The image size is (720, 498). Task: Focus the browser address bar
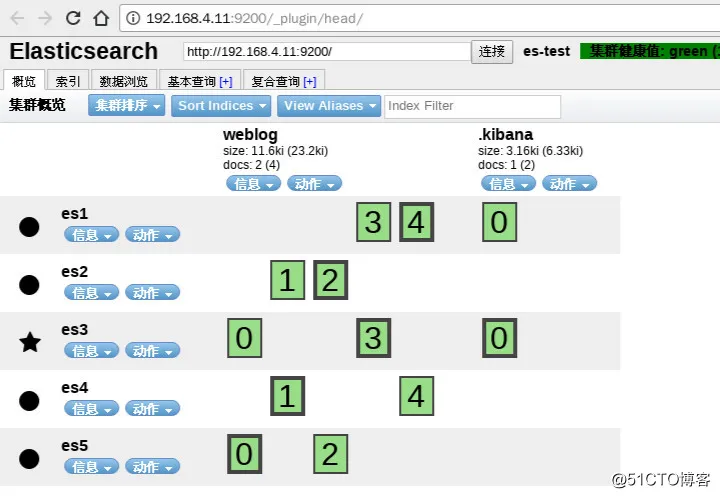tap(419, 18)
